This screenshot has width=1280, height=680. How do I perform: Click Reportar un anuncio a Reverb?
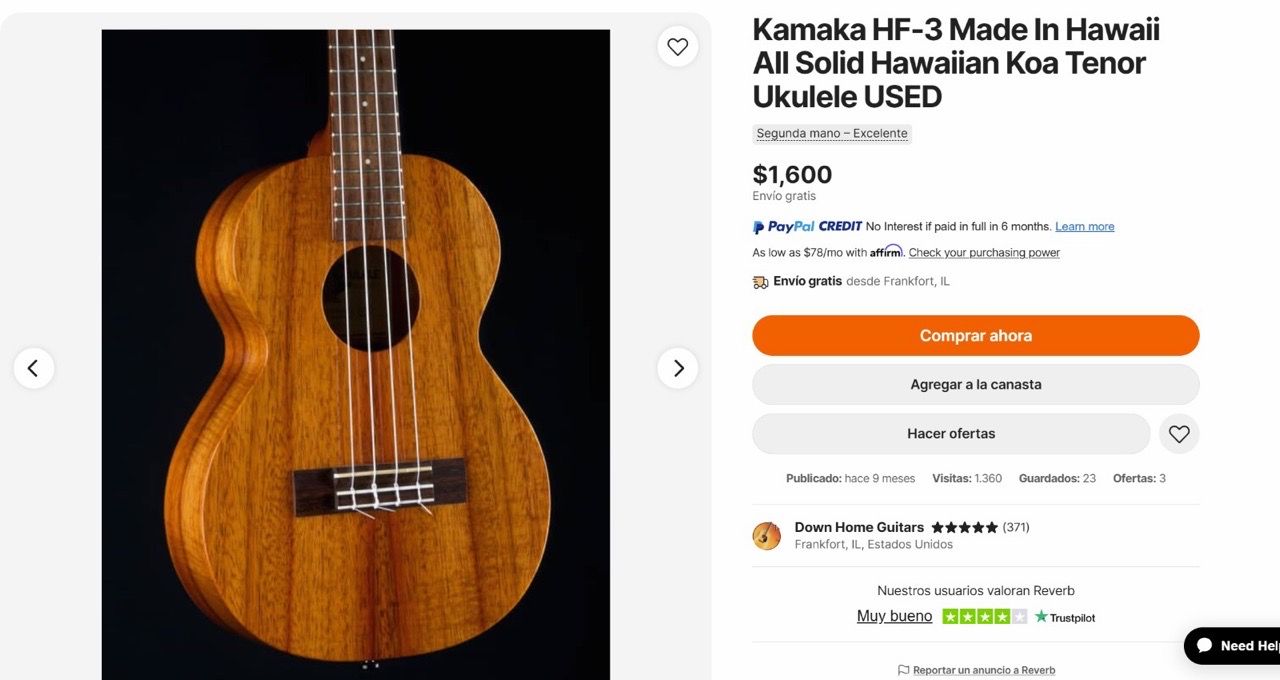(984, 670)
